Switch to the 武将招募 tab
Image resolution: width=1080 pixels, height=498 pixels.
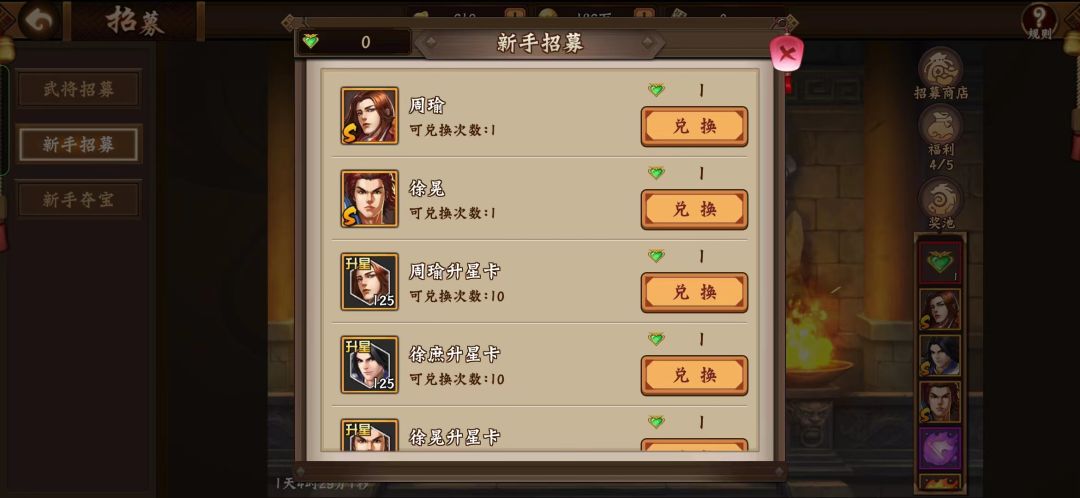[x=79, y=89]
